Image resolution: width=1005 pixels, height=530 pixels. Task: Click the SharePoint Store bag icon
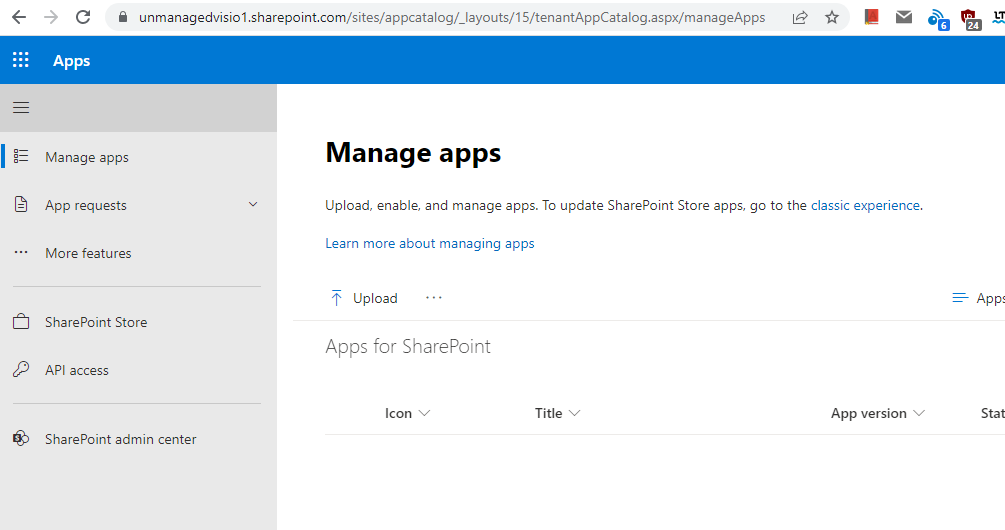click(x=21, y=322)
